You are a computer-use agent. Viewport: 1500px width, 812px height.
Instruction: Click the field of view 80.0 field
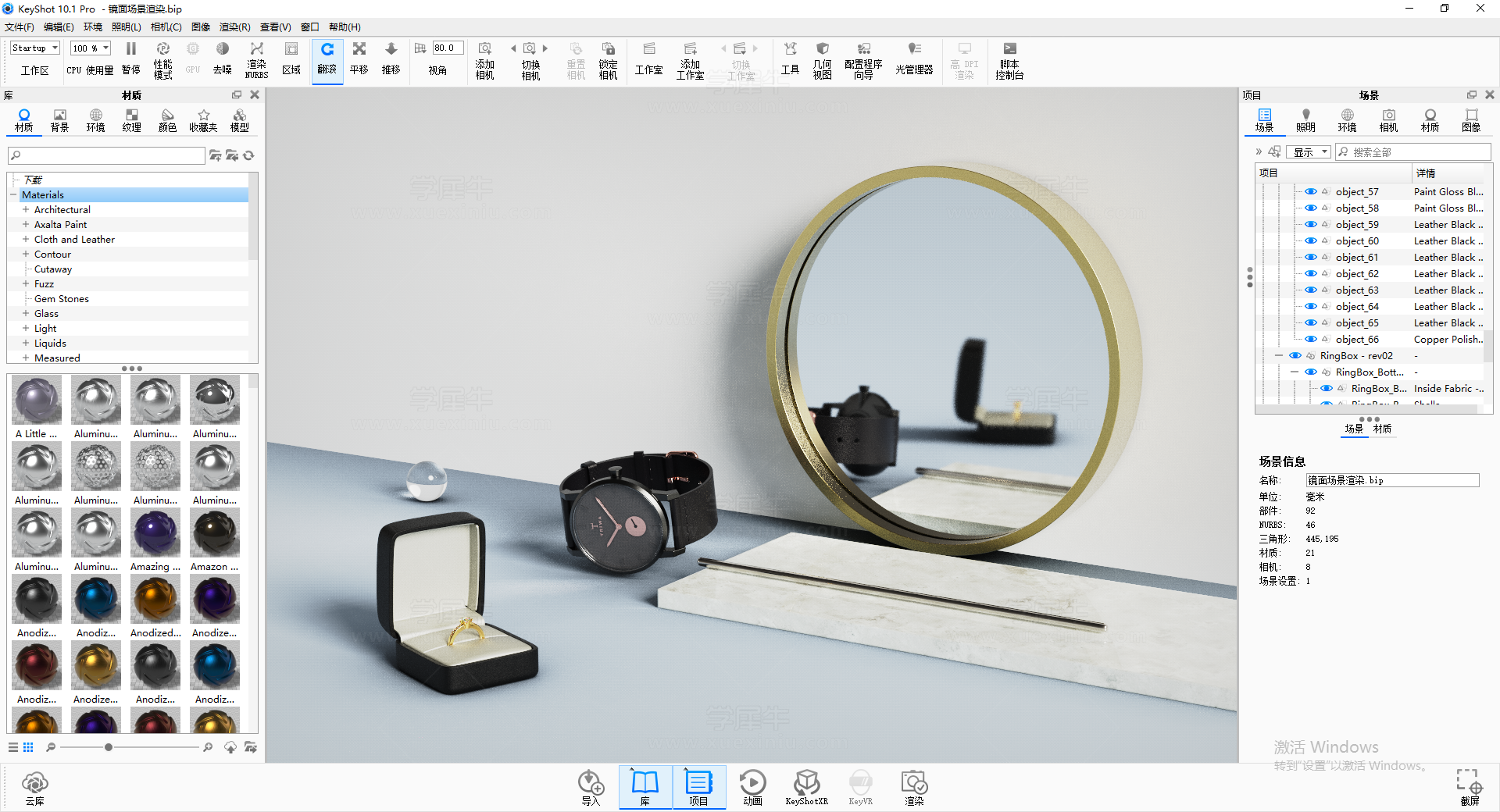click(x=448, y=48)
